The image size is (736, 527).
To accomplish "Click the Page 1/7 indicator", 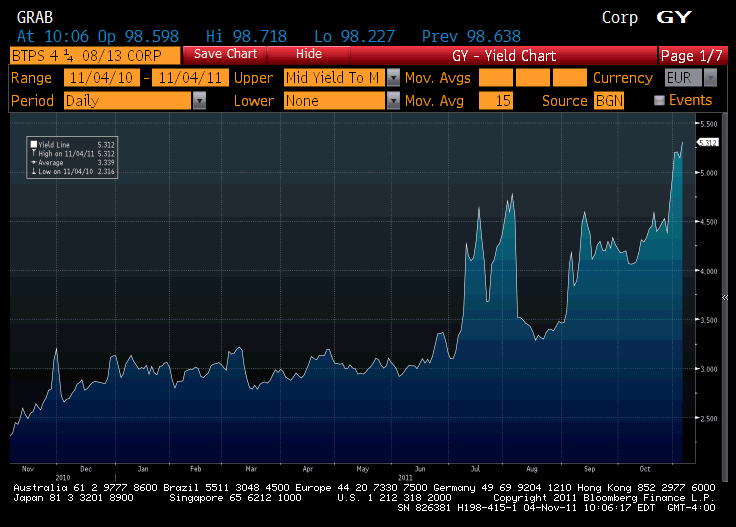I will pyautogui.click(x=692, y=55).
